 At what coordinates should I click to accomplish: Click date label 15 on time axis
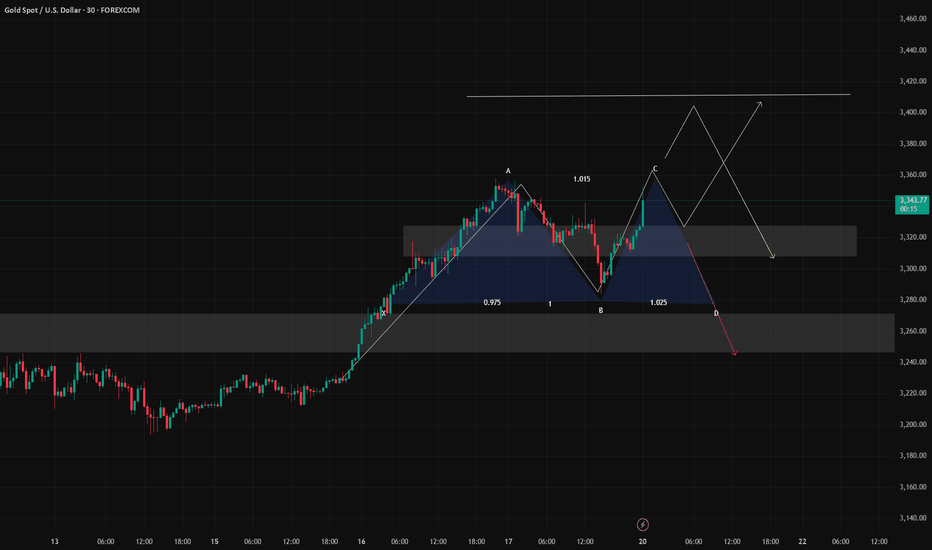[x=215, y=542]
